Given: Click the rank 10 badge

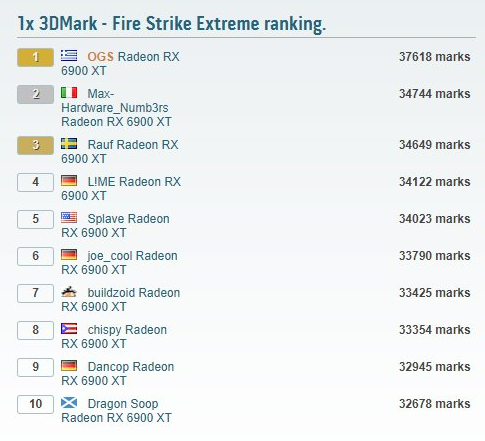Looking at the screenshot, I should pyautogui.click(x=35, y=404).
